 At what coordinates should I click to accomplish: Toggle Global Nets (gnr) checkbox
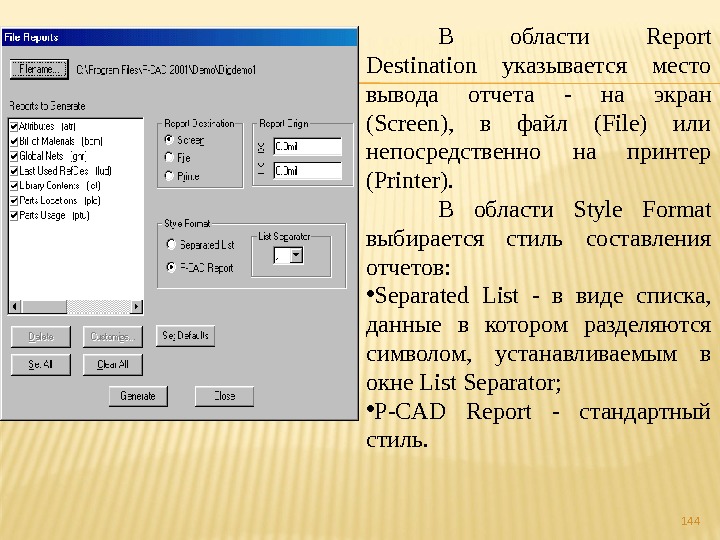click(x=14, y=156)
